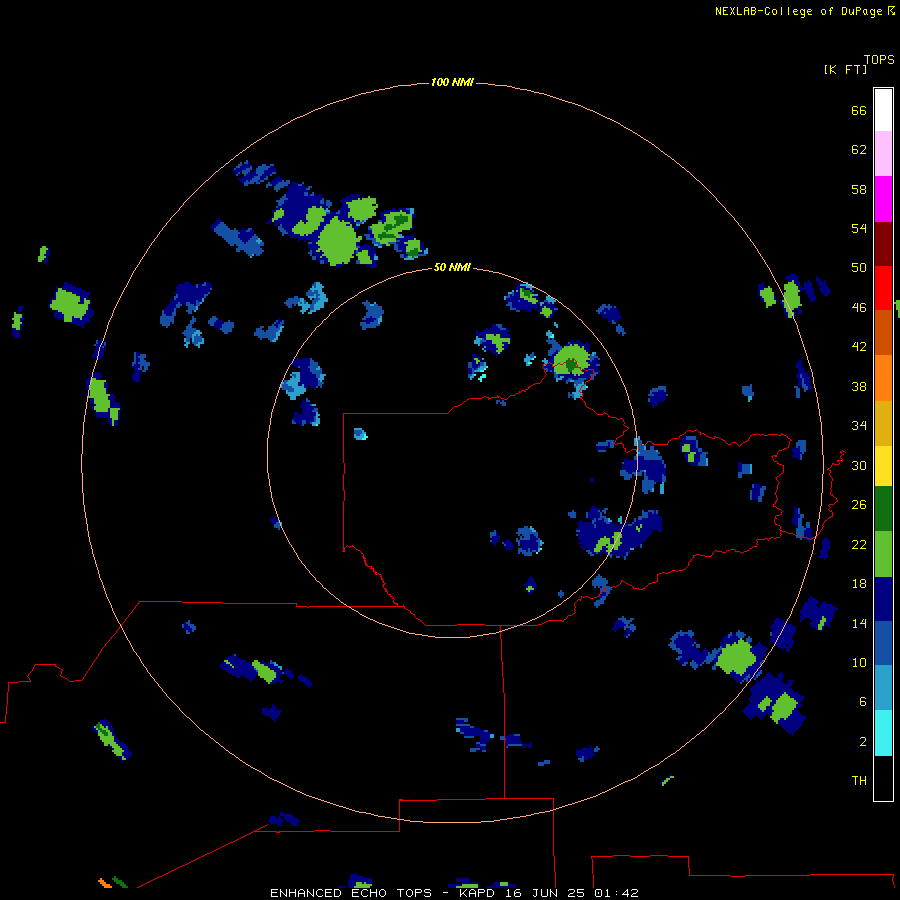
Task: Click the 'NEXLAB-College of DuPage' text
Action: coord(798,11)
